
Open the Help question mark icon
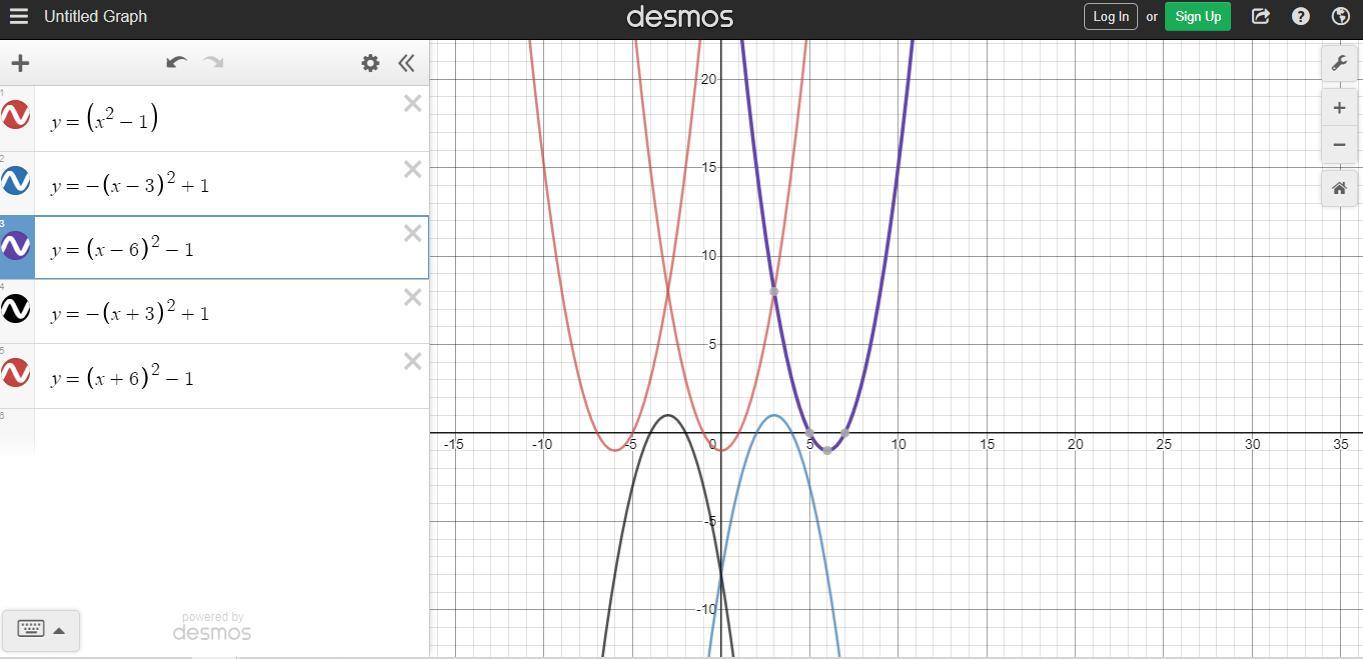[1301, 16]
